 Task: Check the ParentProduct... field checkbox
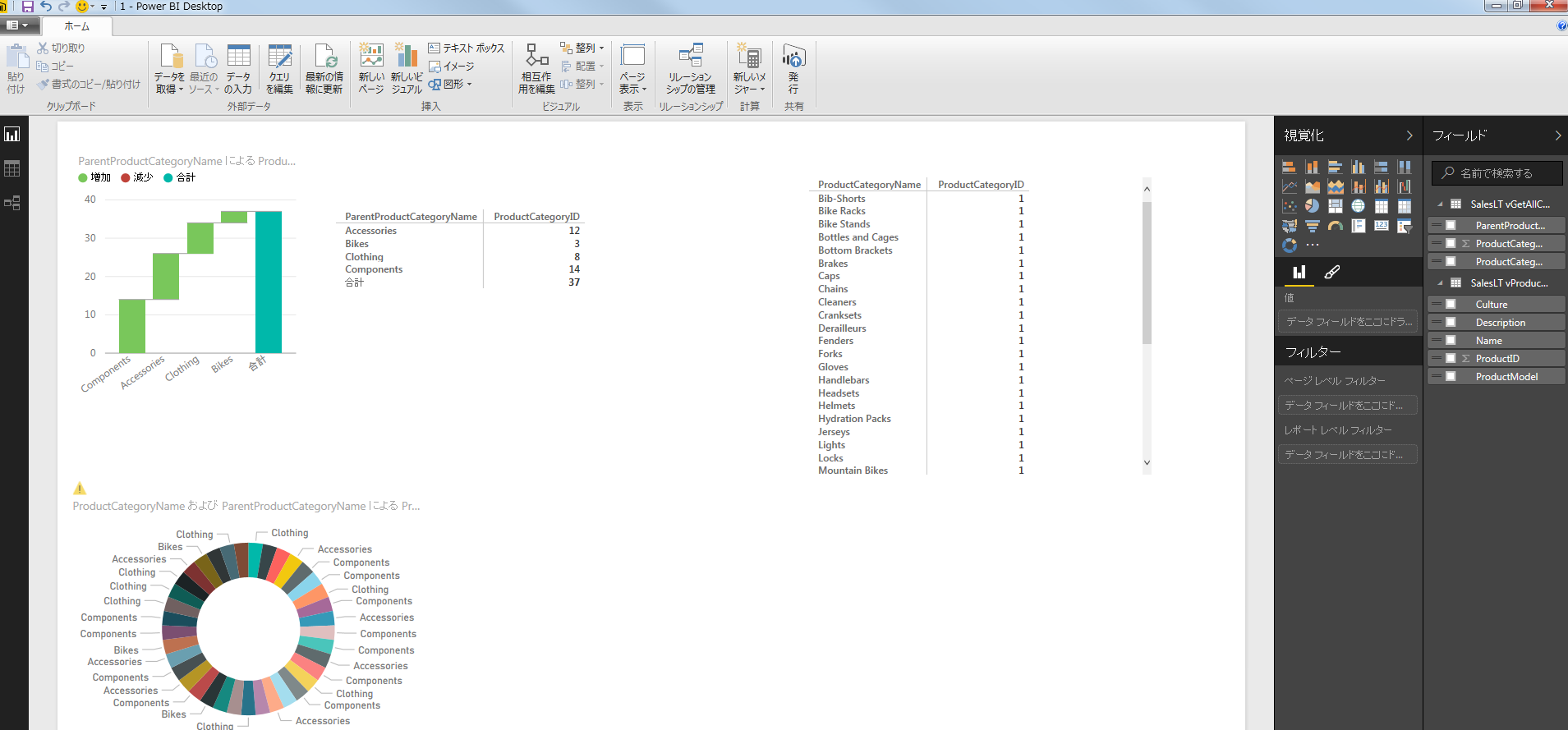click(x=1451, y=225)
